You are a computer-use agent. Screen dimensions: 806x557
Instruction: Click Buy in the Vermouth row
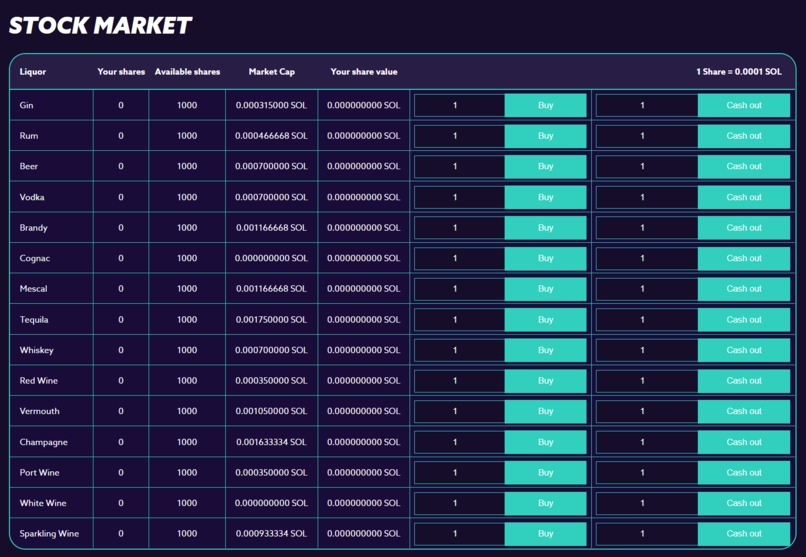click(x=545, y=411)
